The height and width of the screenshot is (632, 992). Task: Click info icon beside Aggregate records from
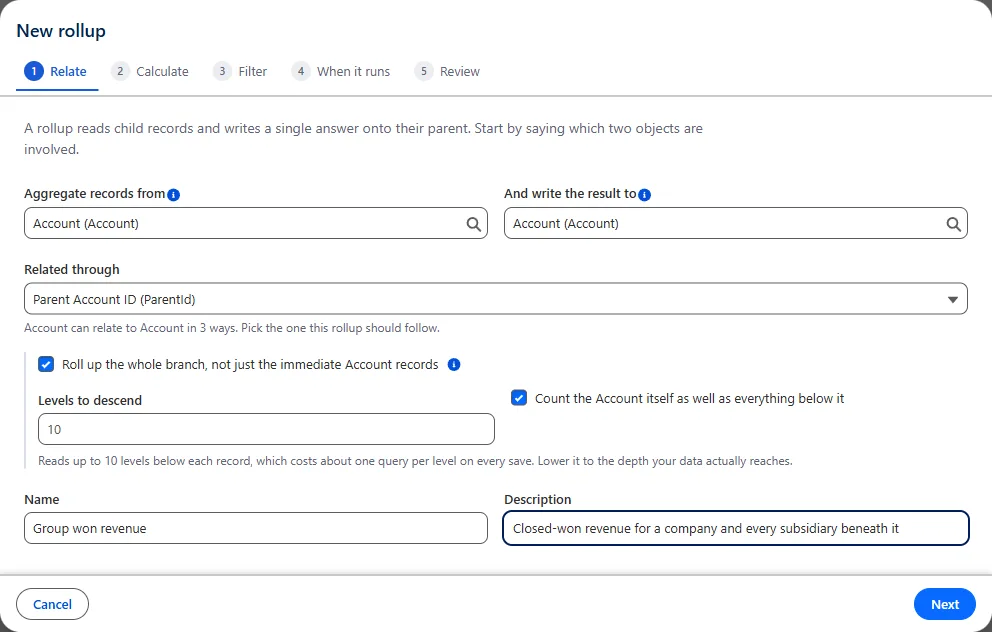tap(173, 195)
